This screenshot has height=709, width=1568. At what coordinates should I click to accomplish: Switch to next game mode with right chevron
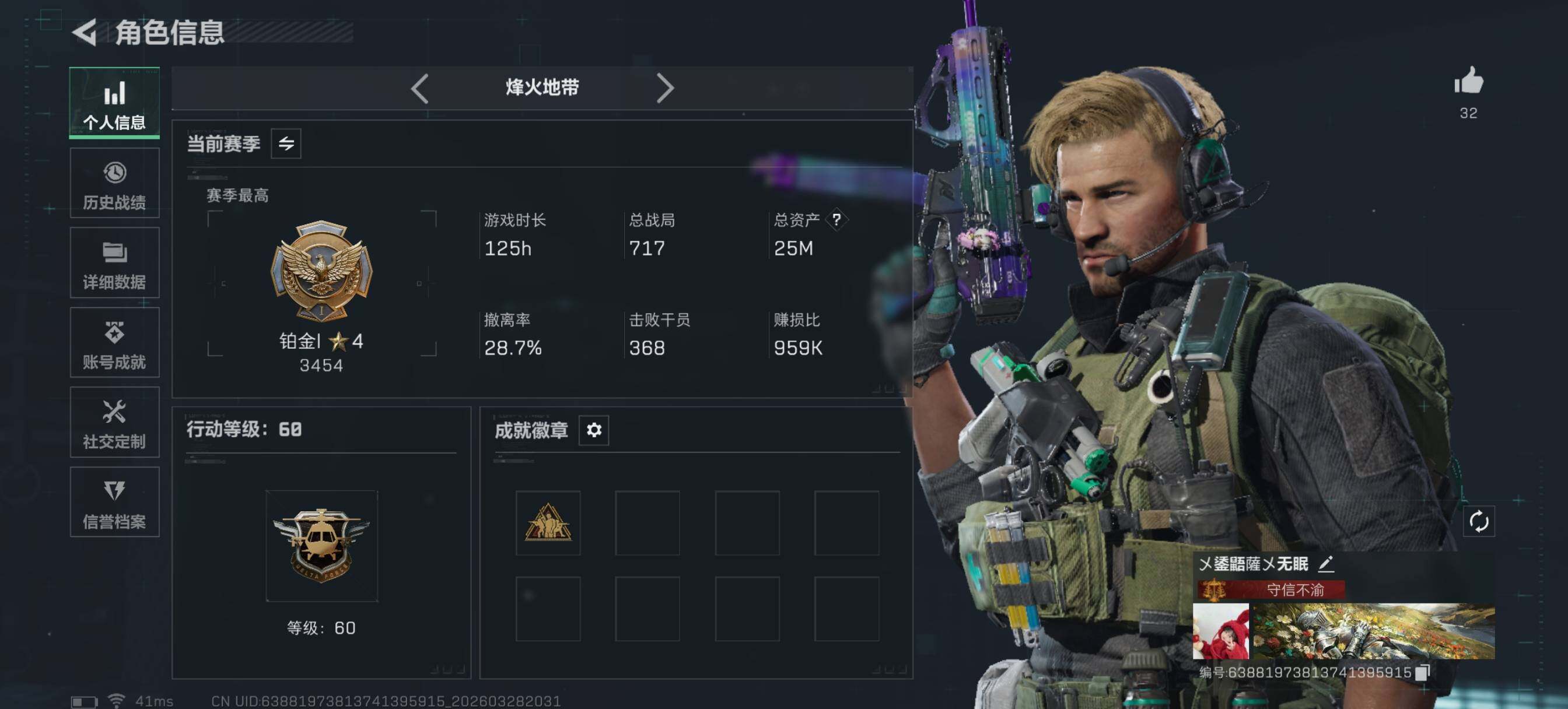664,88
